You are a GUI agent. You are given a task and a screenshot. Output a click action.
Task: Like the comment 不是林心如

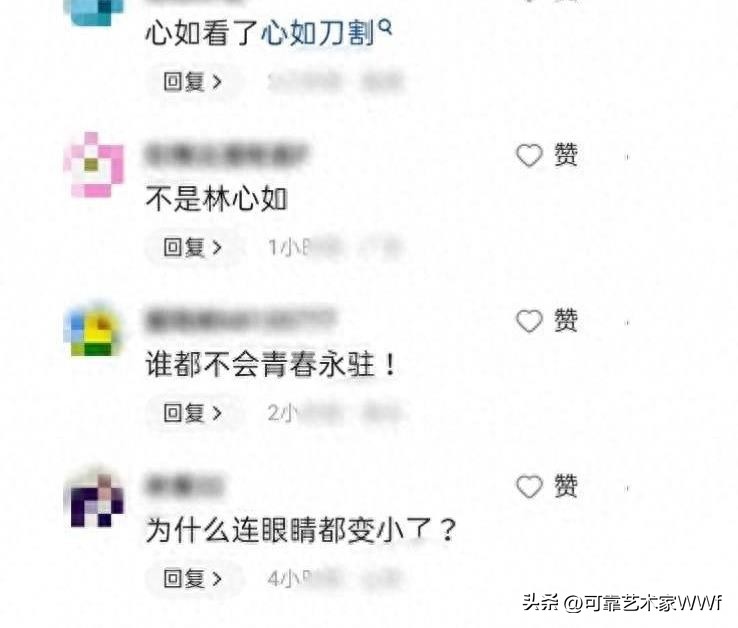pyautogui.click(x=547, y=155)
